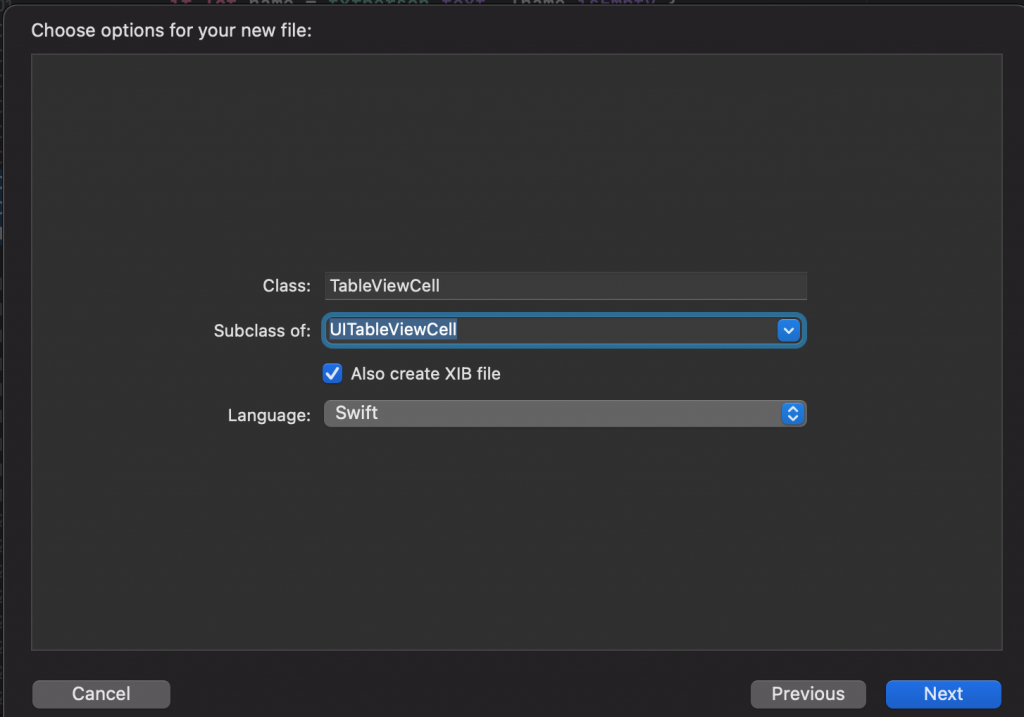Click the 'Language:' label
Image resolution: width=1024 pixels, height=717 pixels.
[269, 415]
